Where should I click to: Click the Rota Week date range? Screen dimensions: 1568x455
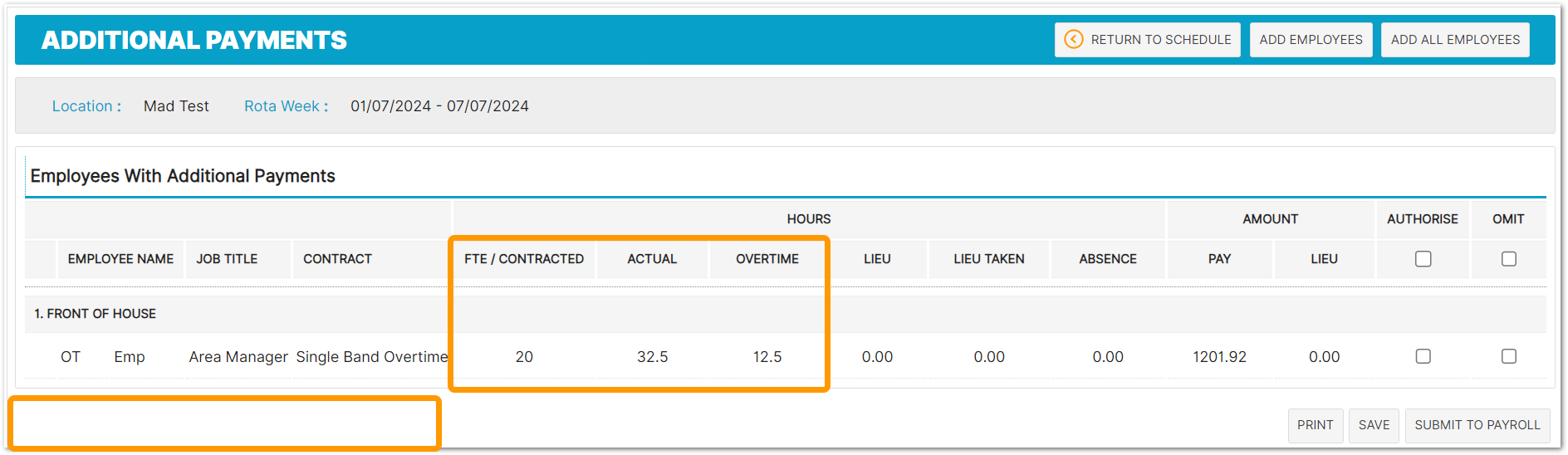pos(439,106)
